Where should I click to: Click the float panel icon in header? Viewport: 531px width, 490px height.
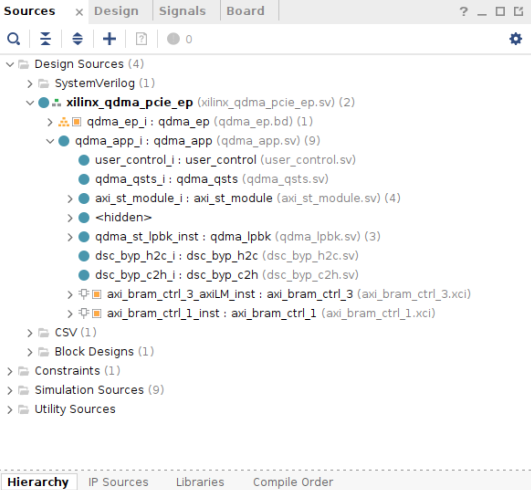tap(518, 12)
